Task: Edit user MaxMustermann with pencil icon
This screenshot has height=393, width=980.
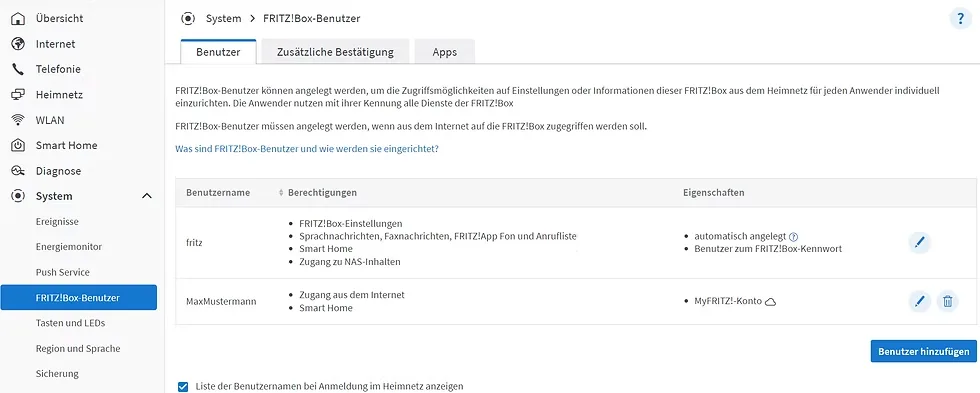Action: click(x=919, y=301)
